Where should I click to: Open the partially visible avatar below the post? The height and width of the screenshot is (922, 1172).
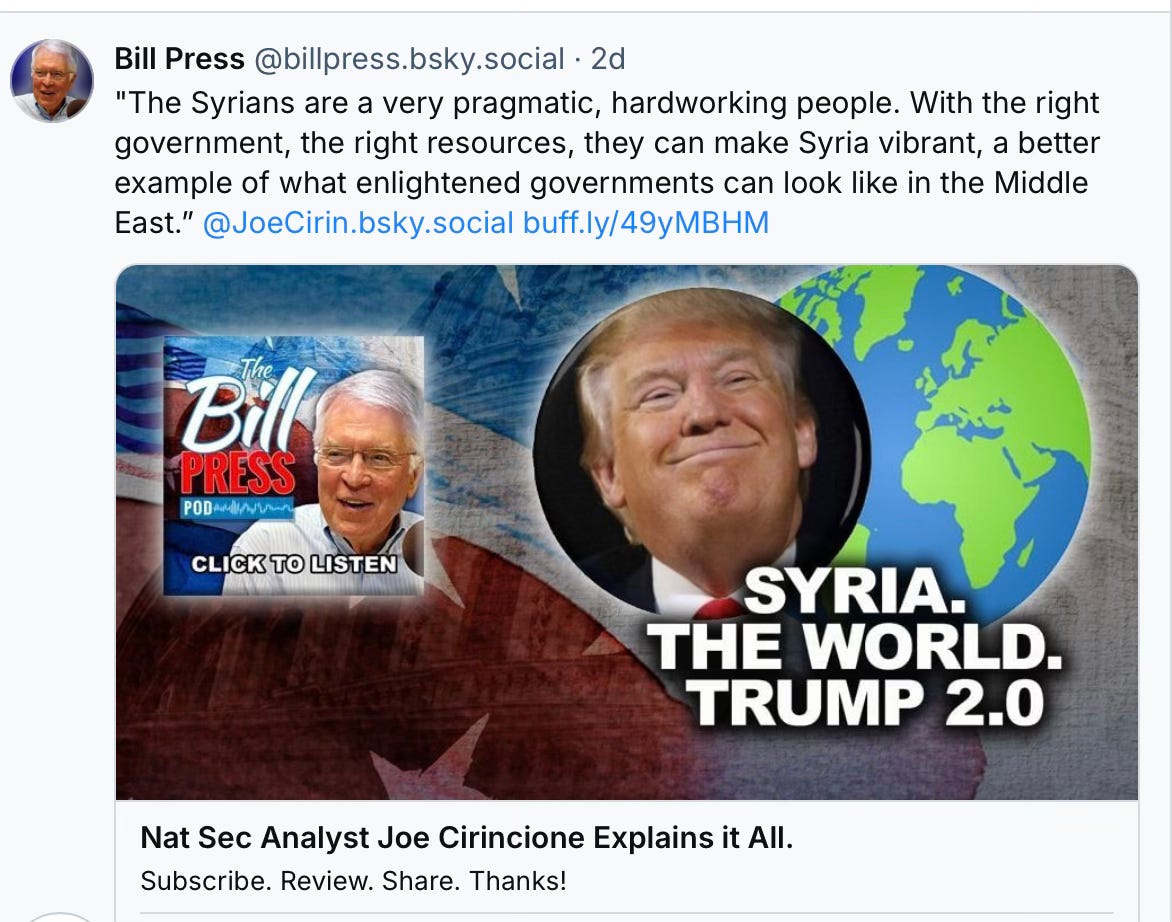click(60, 917)
